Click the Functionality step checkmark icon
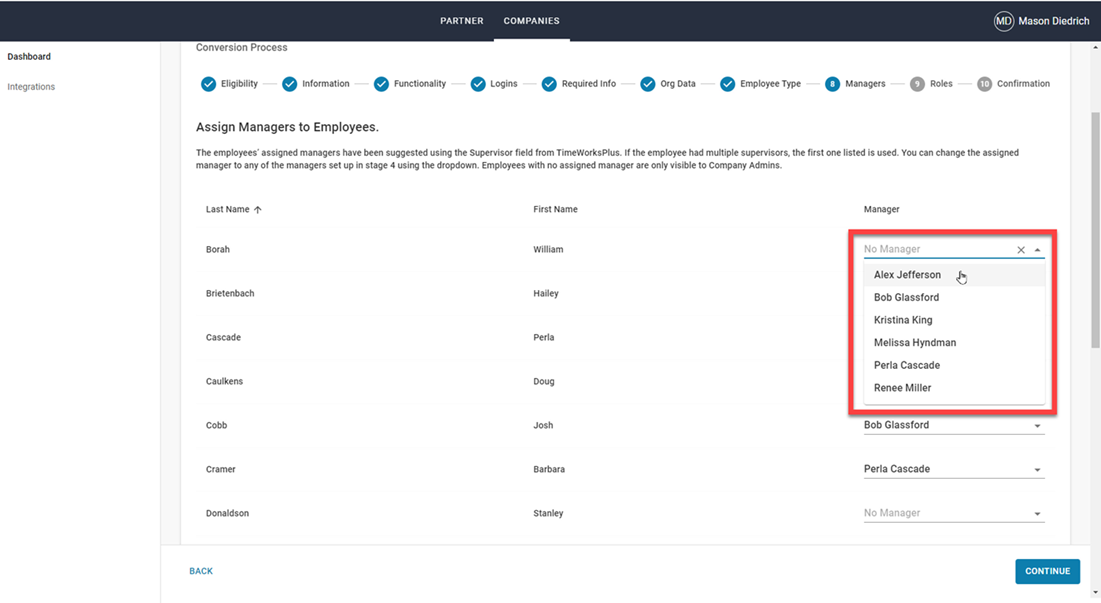 coord(381,84)
